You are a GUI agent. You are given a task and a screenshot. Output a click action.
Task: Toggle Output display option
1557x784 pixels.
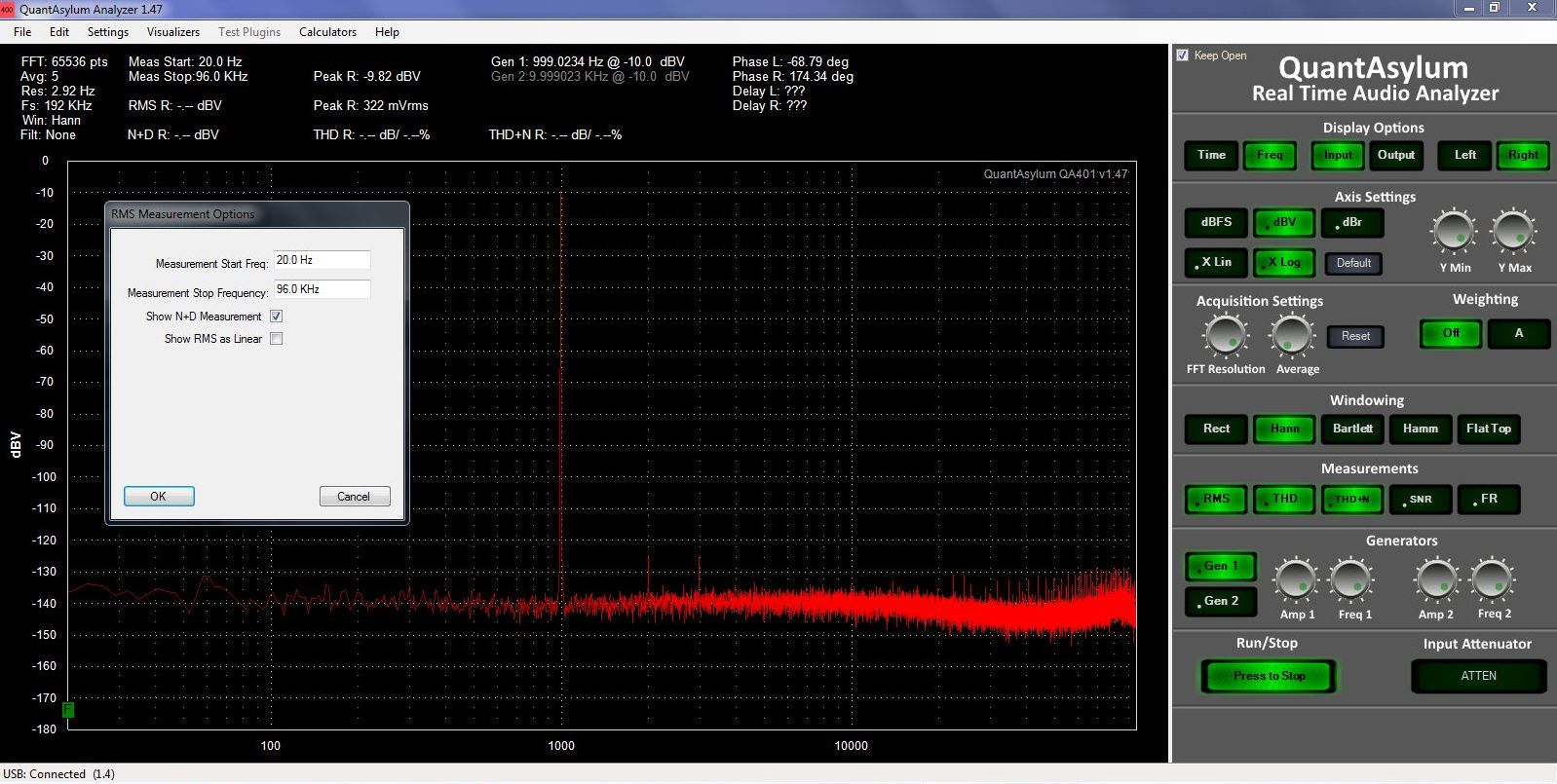(1396, 155)
